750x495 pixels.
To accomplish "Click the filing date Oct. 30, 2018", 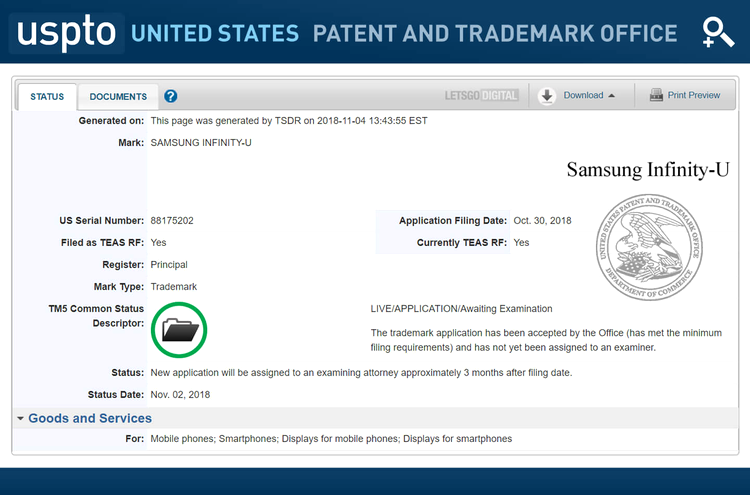I will point(542,220).
